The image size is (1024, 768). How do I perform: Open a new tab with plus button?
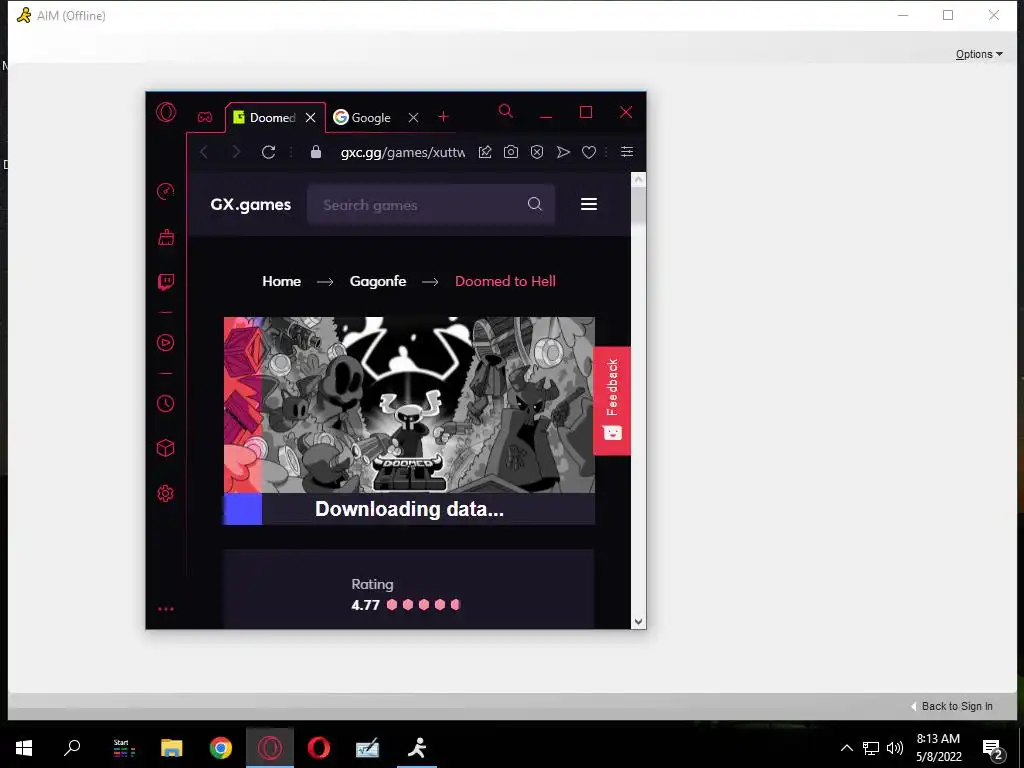pos(443,117)
